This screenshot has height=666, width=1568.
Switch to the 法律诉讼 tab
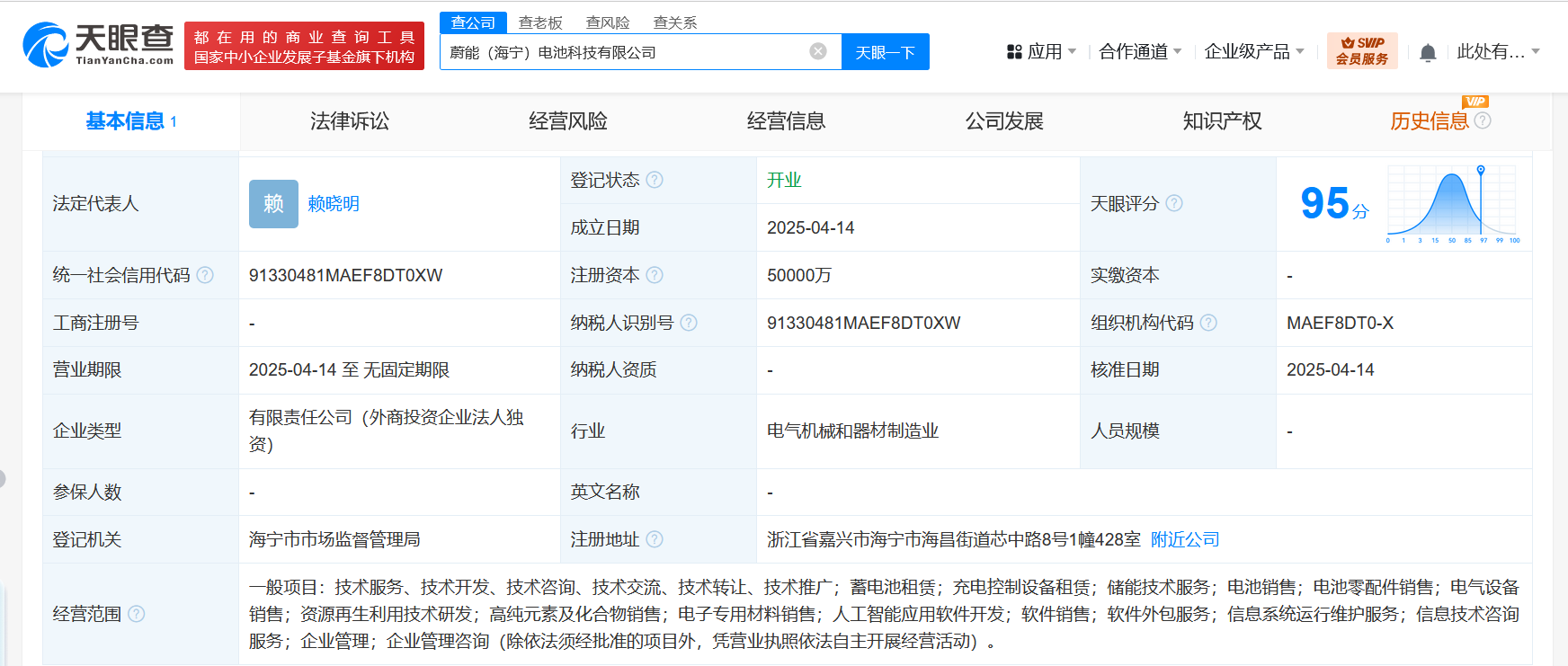350,121
